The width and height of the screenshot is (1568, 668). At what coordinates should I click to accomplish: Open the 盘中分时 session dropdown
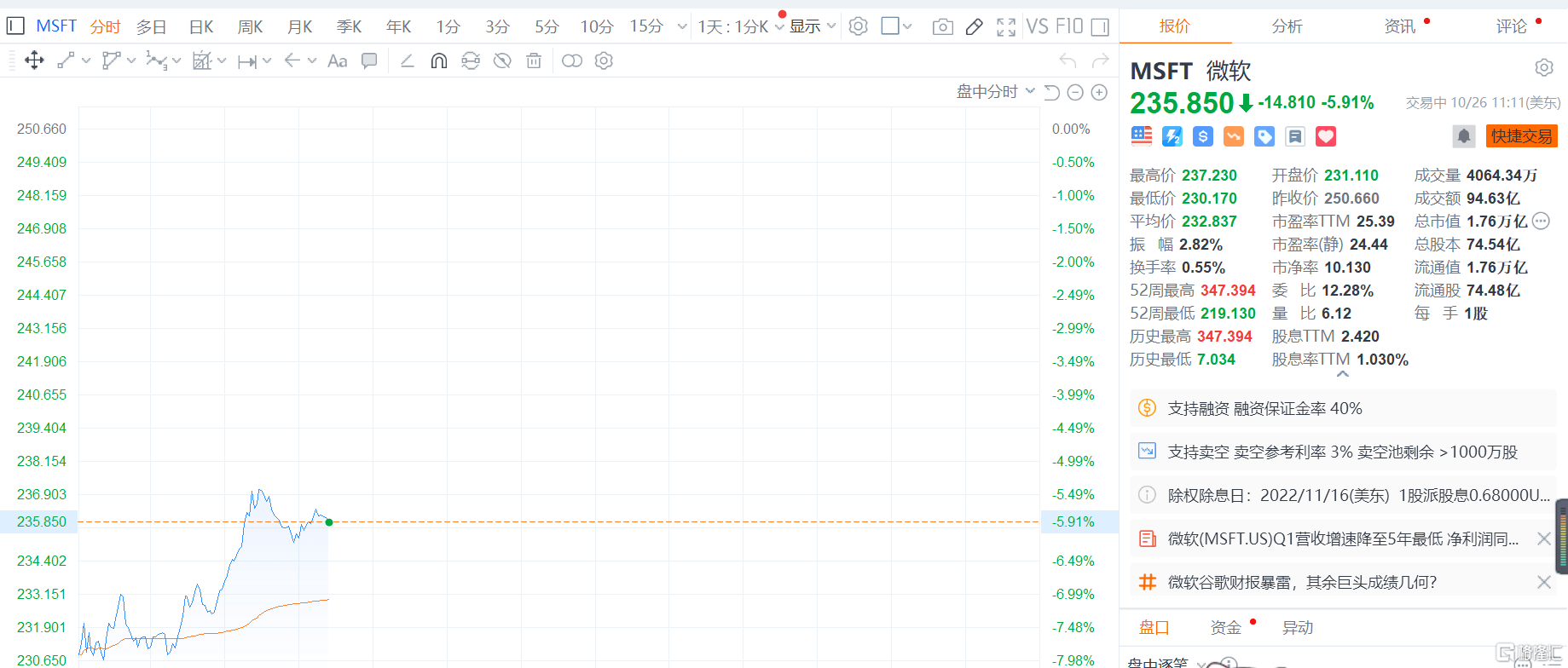click(x=996, y=92)
